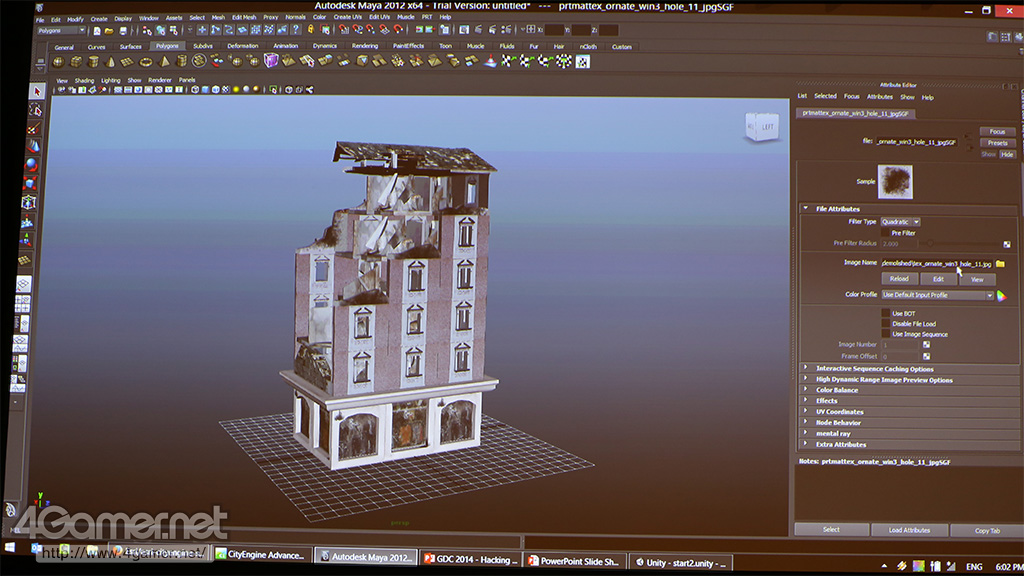Toggle the Use Image Sequence checkbox

(x=885, y=334)
